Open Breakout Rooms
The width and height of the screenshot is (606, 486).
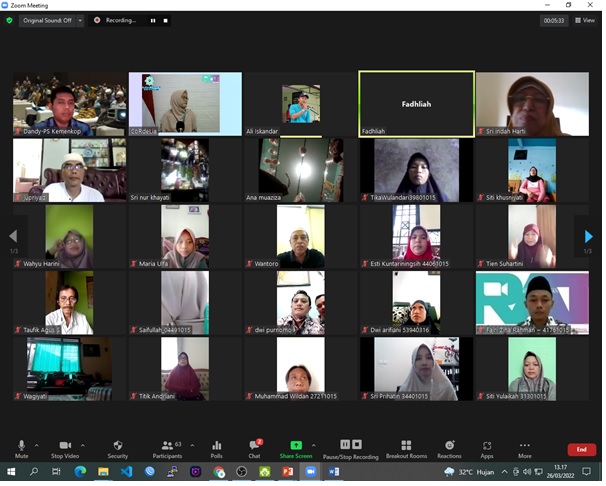tap(406, 448)
